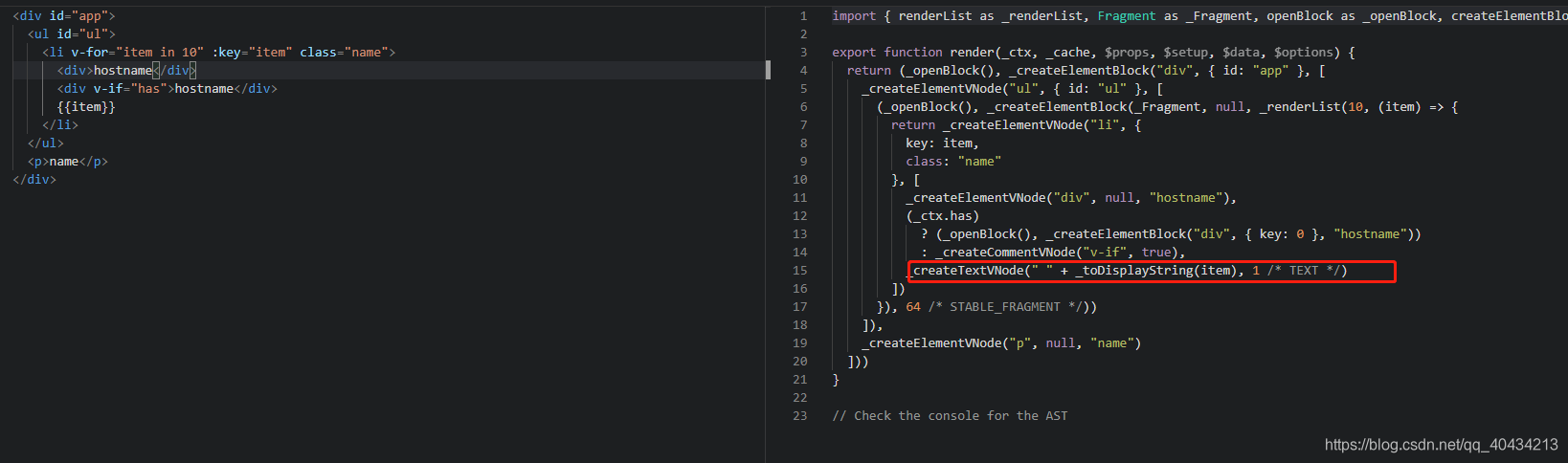Click line number 23 in output gutter
Screen dimensions: 1568x463
[x=800, y=415]
